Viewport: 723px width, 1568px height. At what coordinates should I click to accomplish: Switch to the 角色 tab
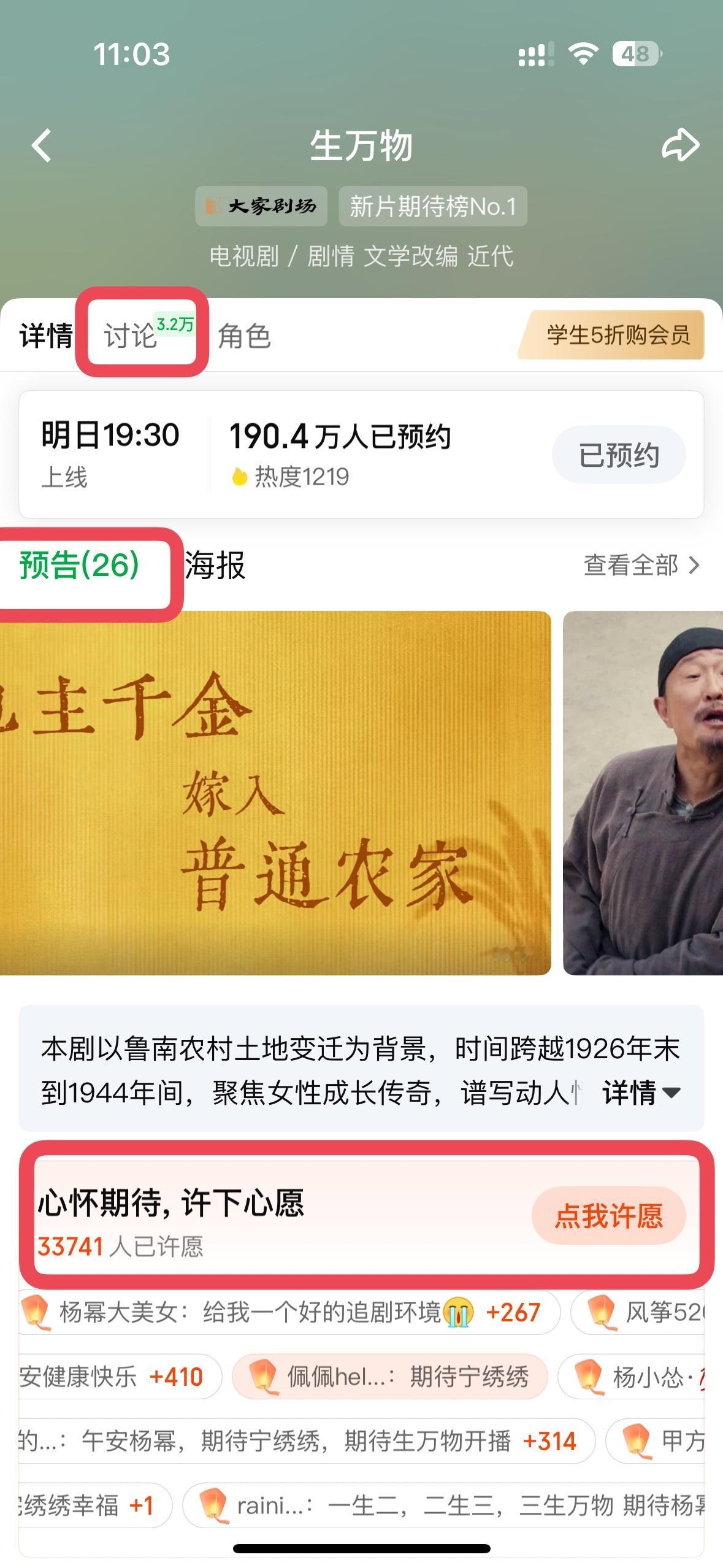click(244, 336)
